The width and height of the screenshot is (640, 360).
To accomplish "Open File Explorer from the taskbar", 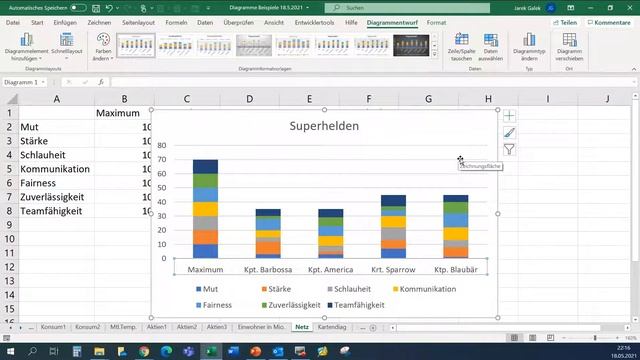I will pyautogui.click(x=99, y=351).
